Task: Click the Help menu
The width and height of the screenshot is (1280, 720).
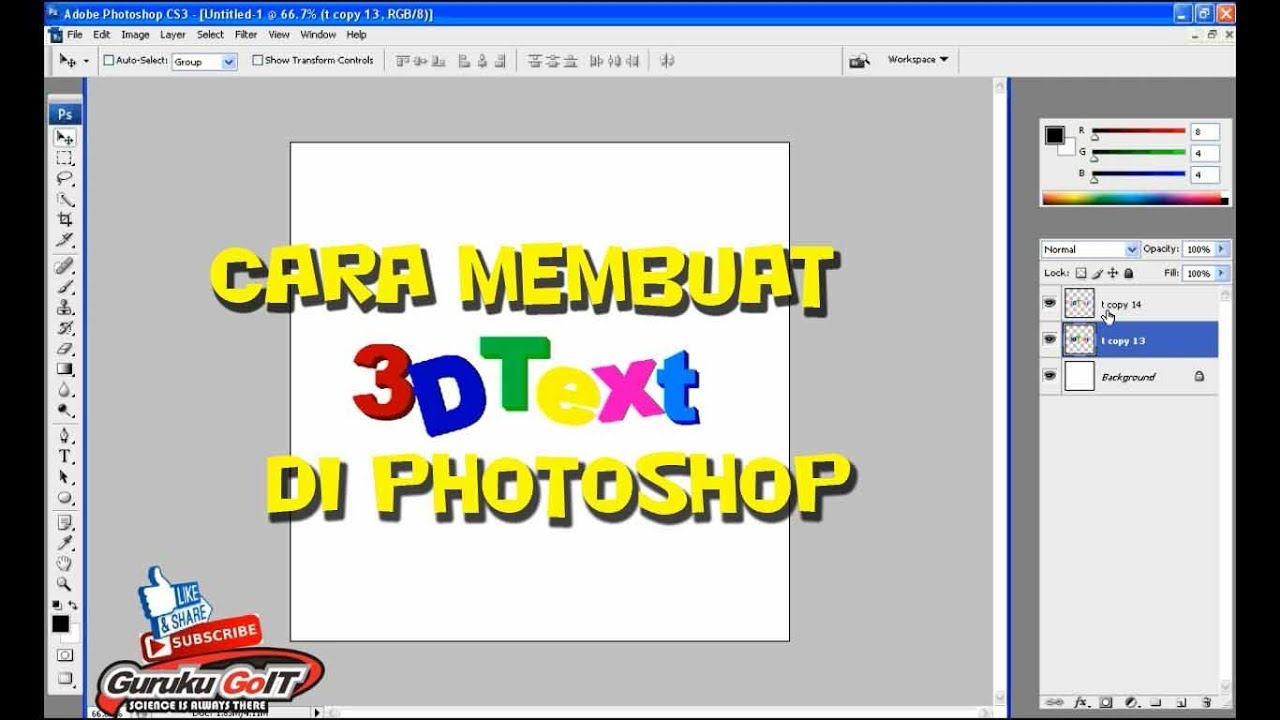Action: tap(356, 35)
